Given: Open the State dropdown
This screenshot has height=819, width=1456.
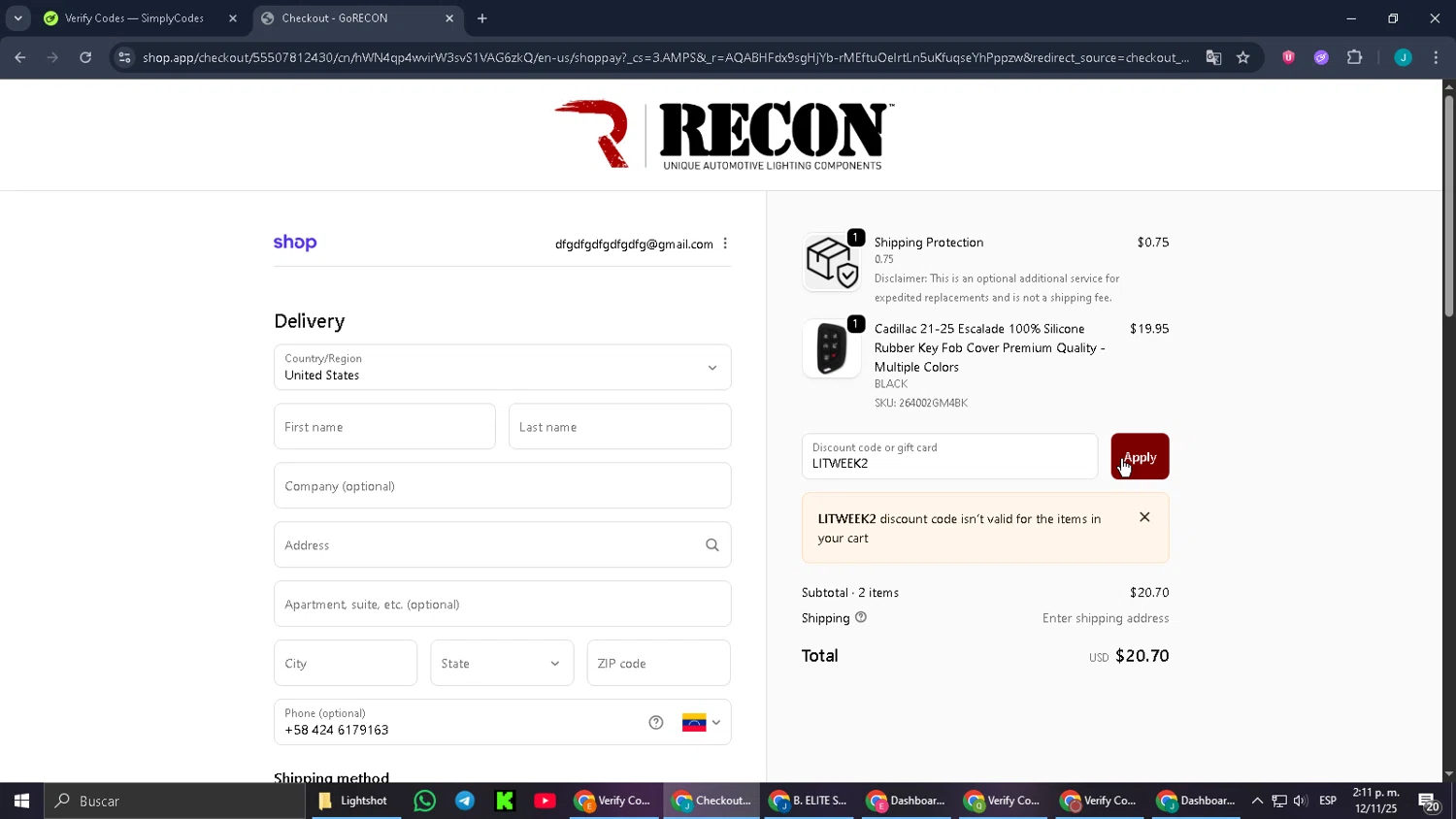Looking at the screenshot, I should coord(502,664).
